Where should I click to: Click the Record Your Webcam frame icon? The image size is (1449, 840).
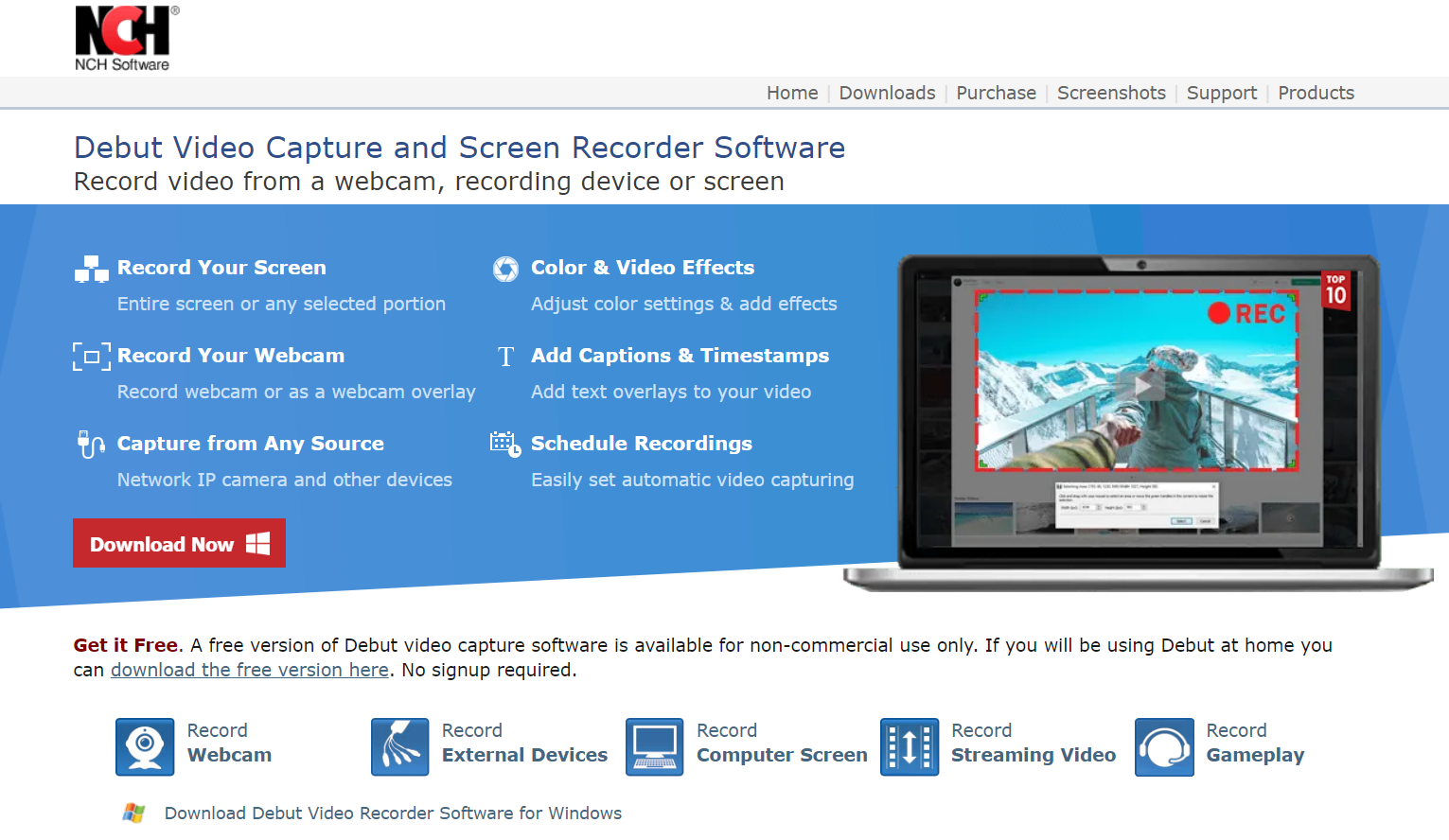[x=92, y=357]
